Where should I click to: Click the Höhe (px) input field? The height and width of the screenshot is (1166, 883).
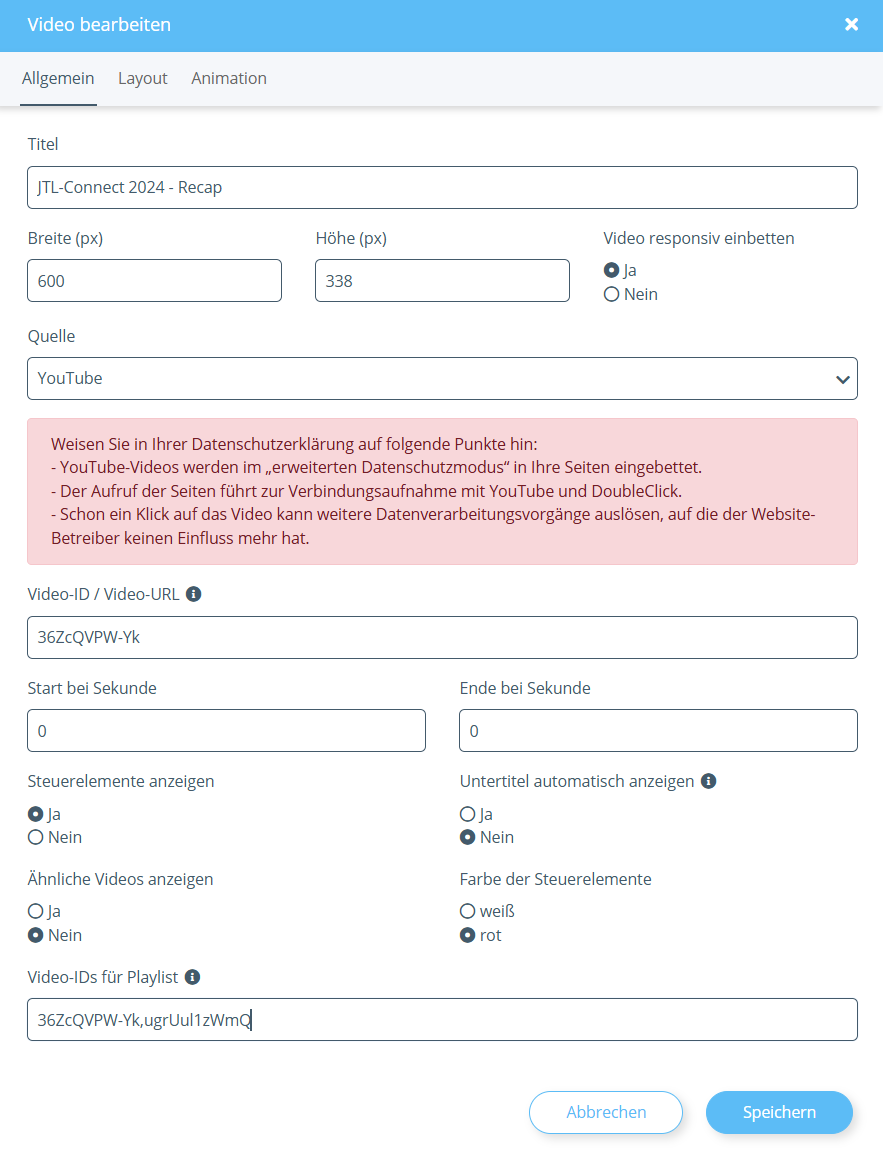(x=442, y=281)
